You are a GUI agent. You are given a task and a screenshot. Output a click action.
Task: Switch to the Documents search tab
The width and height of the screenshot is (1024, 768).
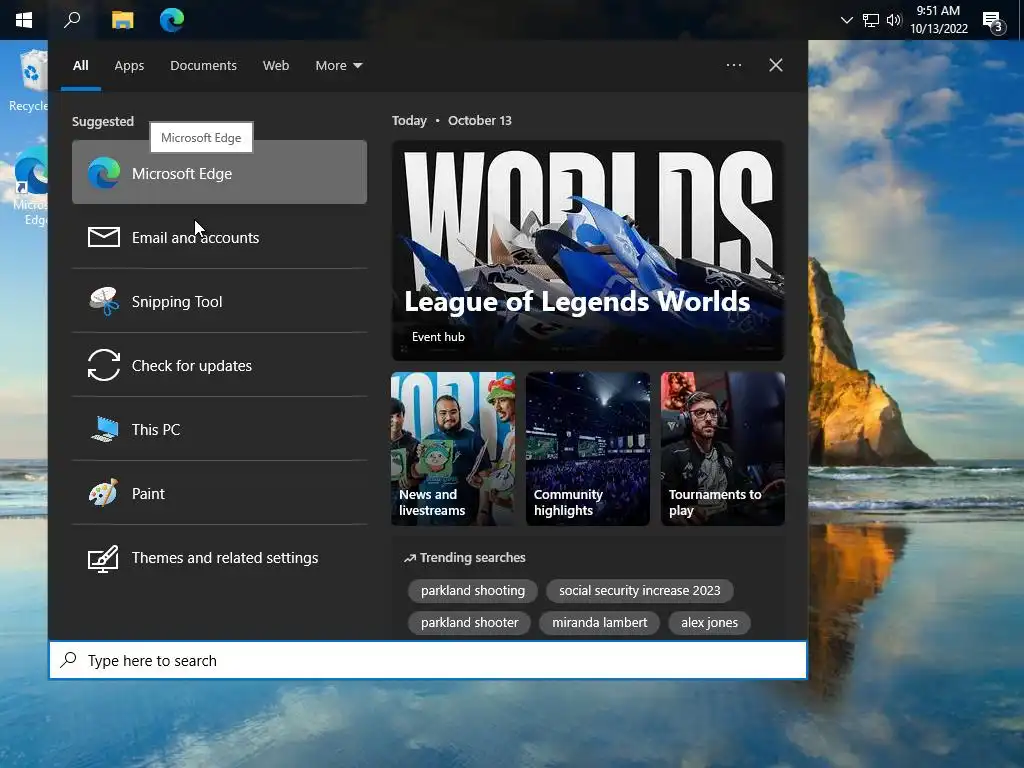(x=203, y=65)
